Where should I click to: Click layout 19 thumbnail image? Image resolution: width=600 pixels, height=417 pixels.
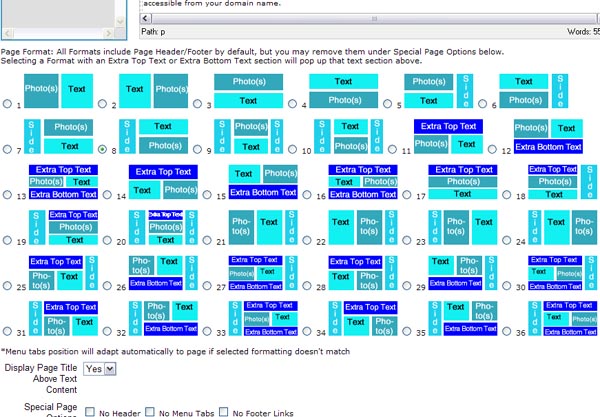click(x=63, y=227)
